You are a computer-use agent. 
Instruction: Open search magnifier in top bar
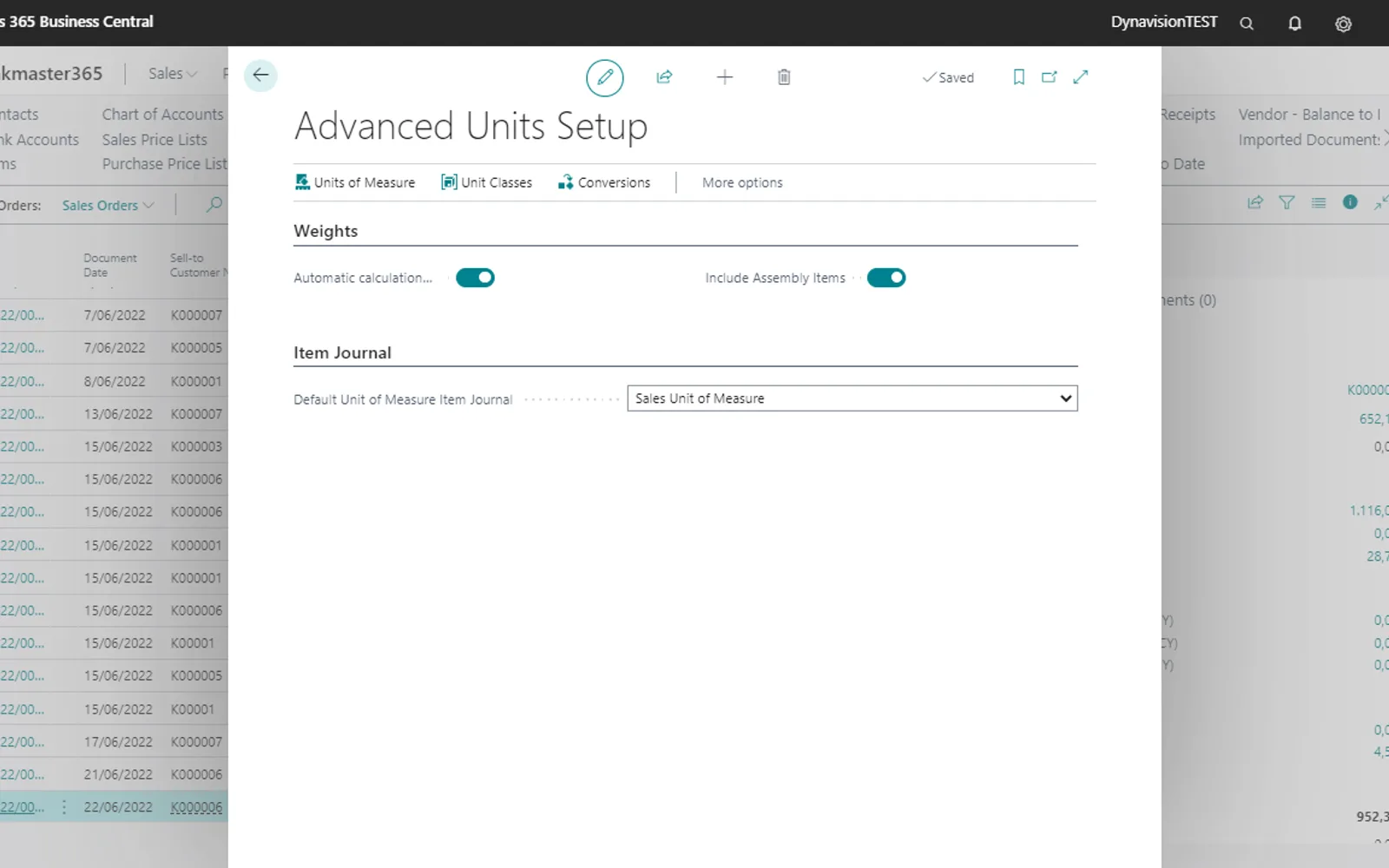(x=1247, y=23)
